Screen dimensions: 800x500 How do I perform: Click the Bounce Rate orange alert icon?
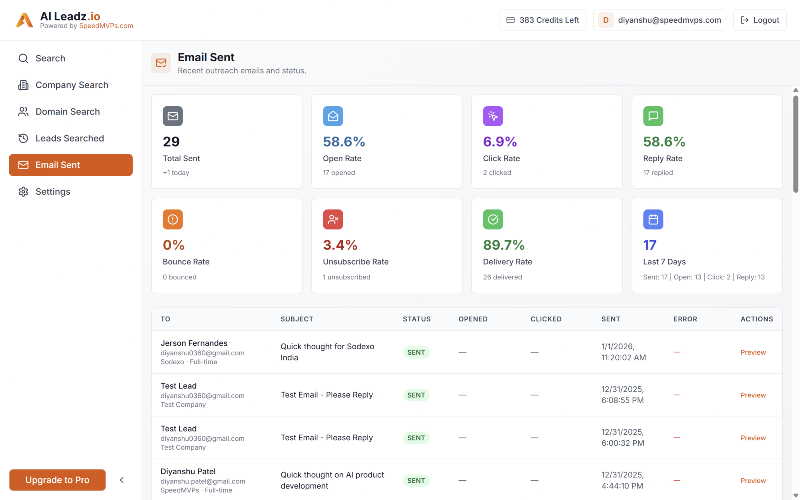click(x=173, y=219)
